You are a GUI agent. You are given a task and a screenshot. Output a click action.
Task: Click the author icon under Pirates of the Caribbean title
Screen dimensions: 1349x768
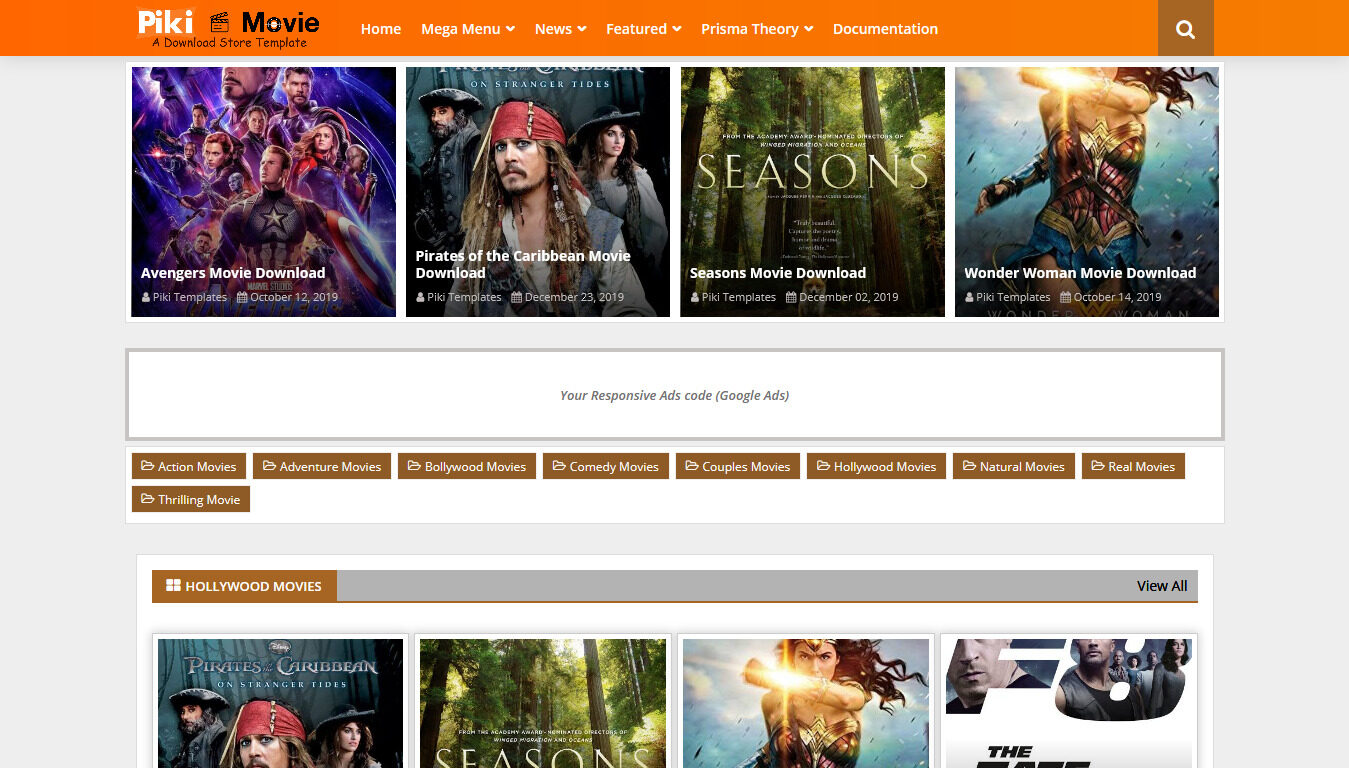point(421,297)
